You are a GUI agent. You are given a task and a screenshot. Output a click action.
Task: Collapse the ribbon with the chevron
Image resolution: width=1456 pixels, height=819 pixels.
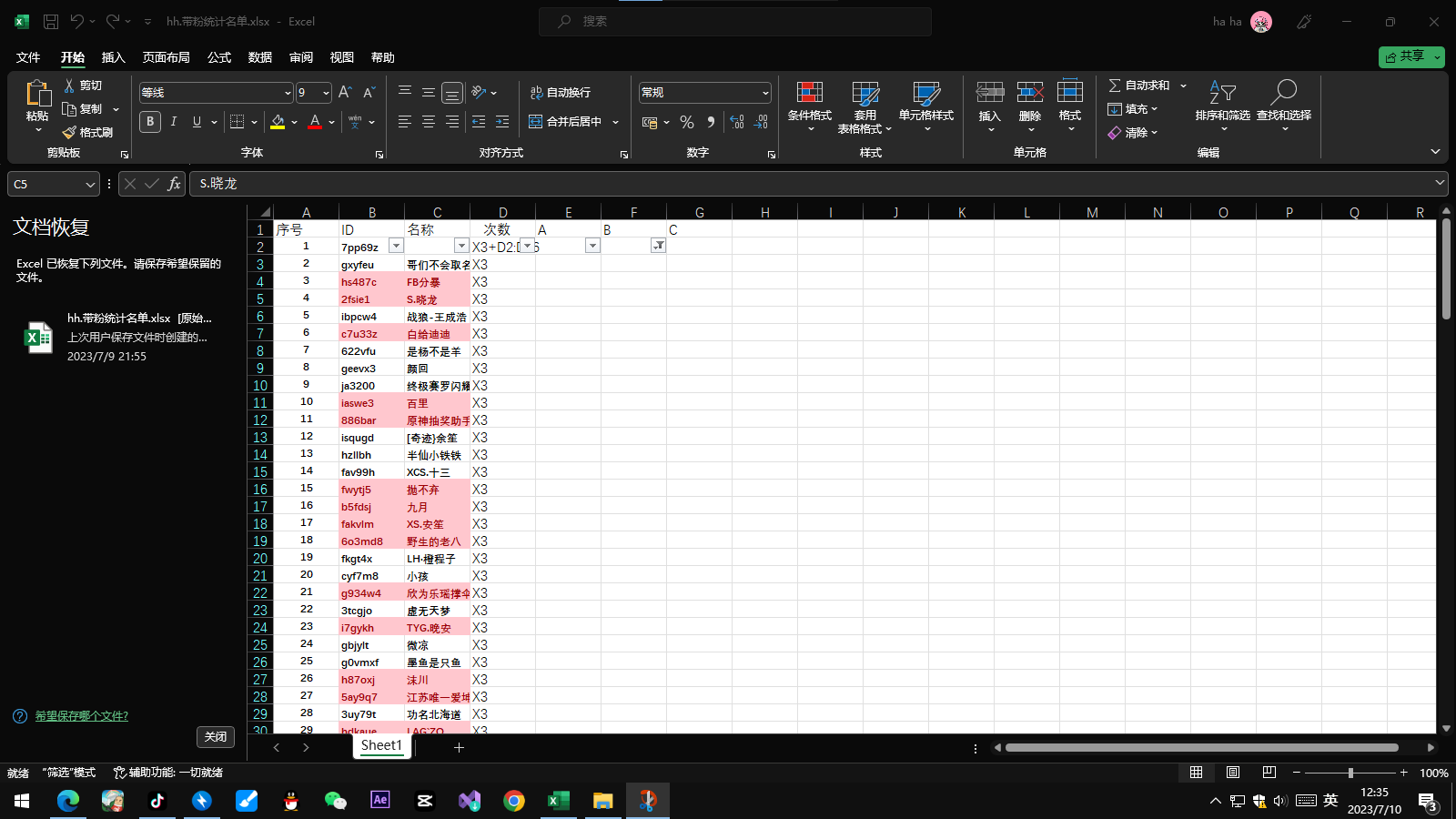tap(1435, 152)
